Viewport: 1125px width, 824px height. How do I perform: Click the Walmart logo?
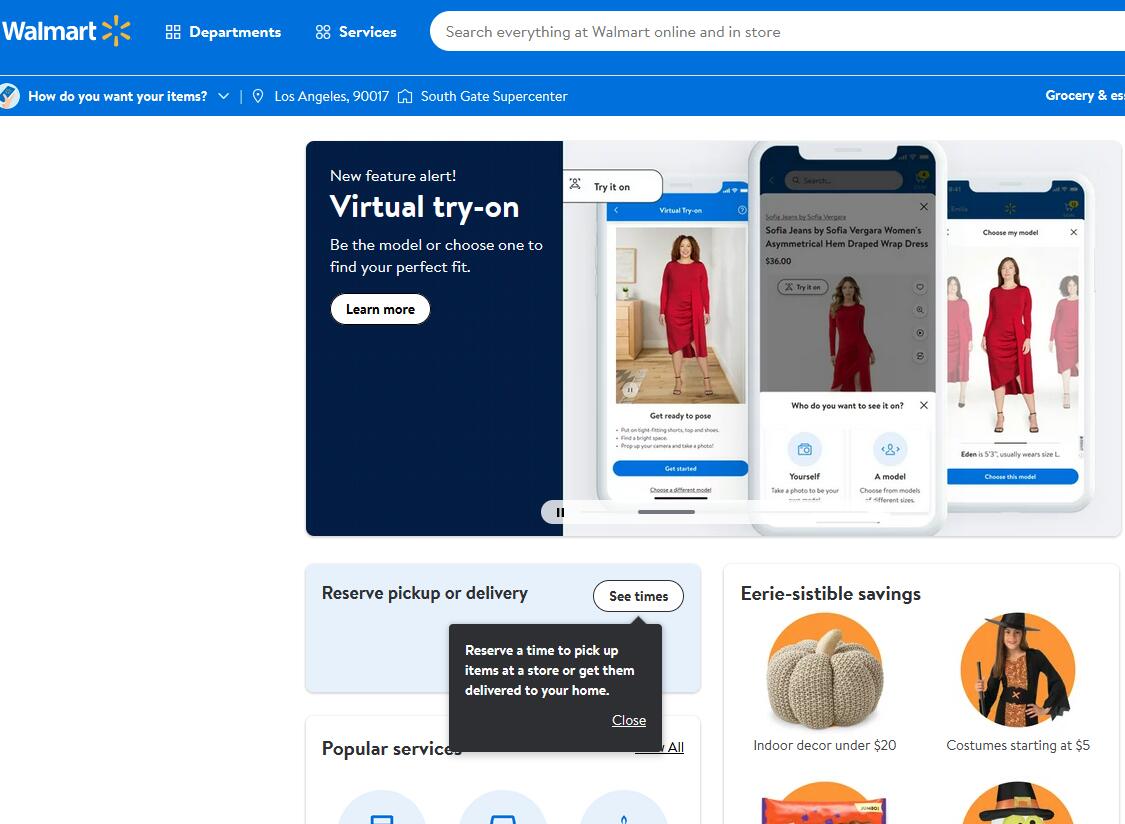[66, 32]
